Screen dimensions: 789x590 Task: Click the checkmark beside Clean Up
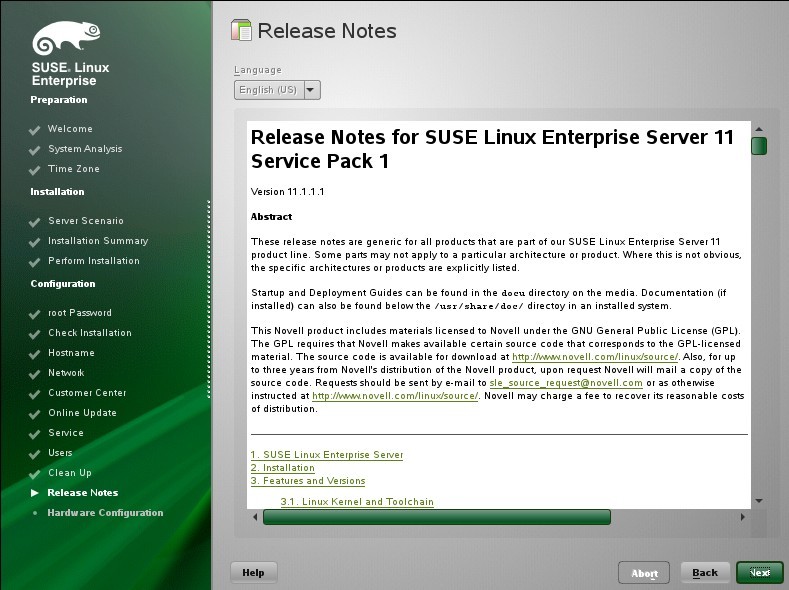point(34,474)
